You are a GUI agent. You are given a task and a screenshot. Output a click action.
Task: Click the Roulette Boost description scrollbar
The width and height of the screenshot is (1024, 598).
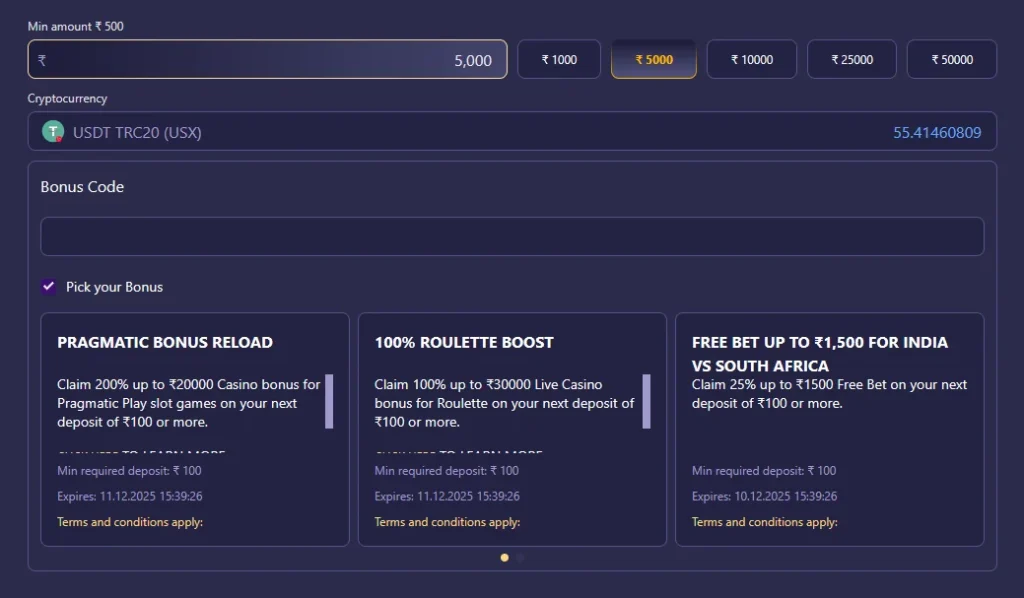tap(646, 401)
